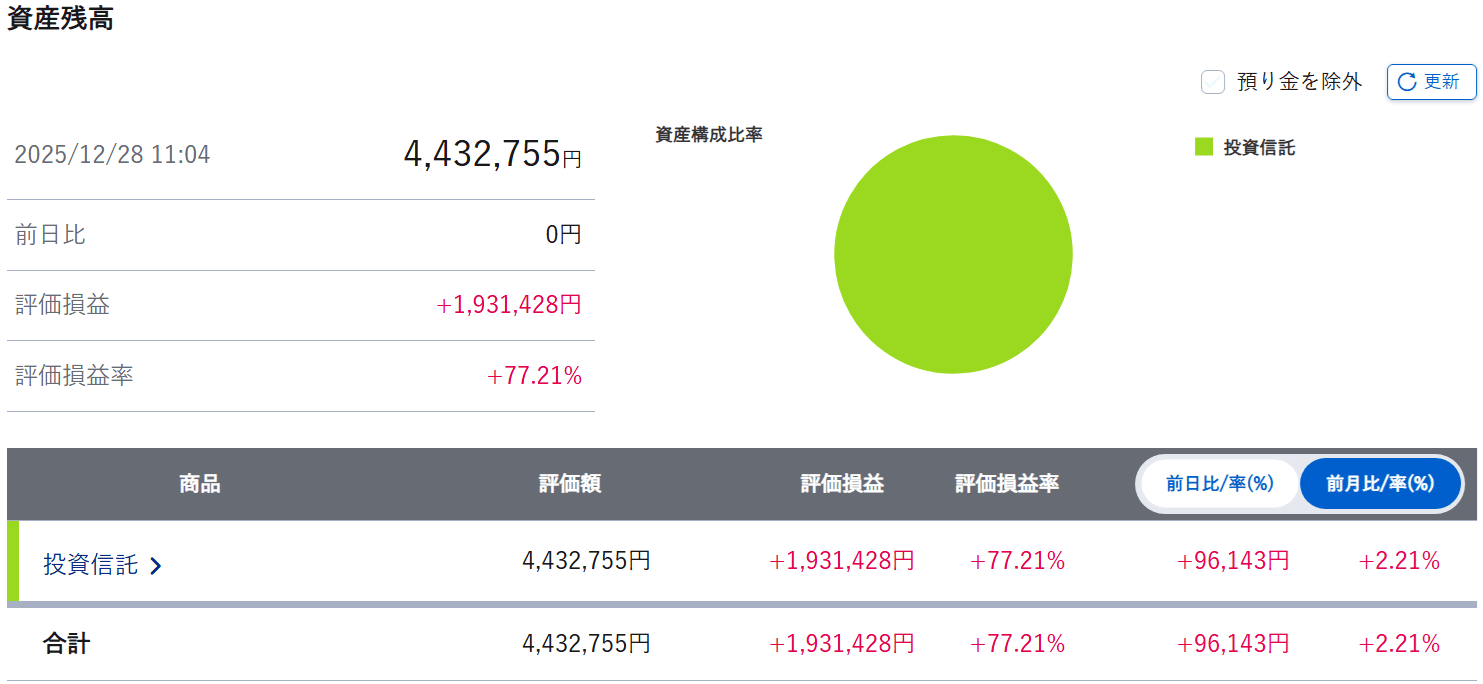This screenshot has height=684, width=1483.
Task: Click the 合計 row label
Action: click(x=66, y=643)
